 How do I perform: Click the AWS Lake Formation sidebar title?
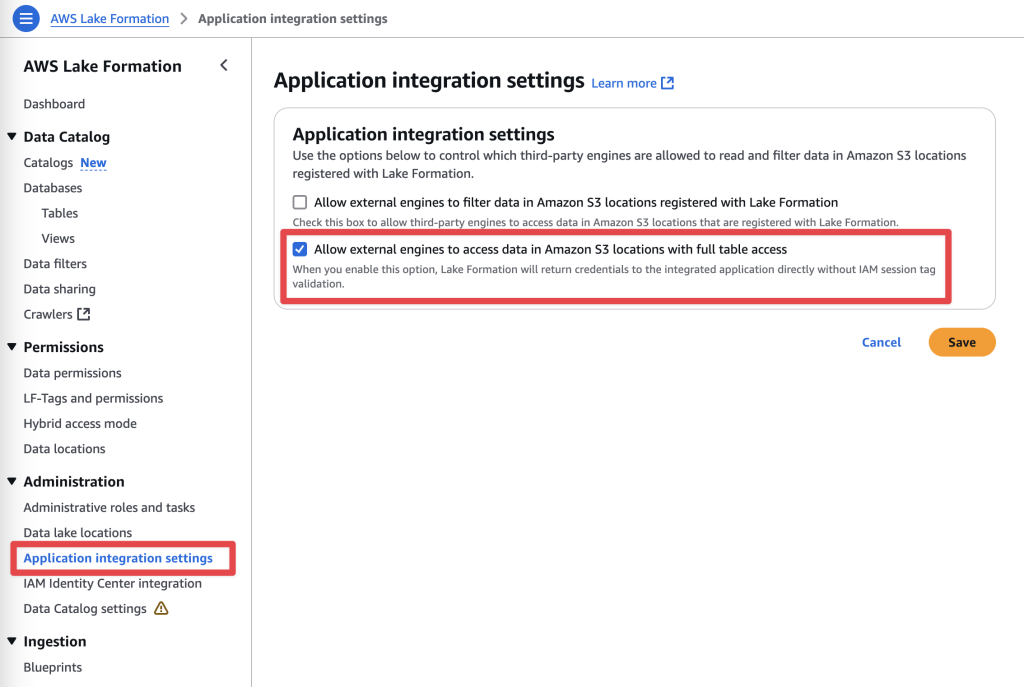pyautogui.click(x=103, y=67)
